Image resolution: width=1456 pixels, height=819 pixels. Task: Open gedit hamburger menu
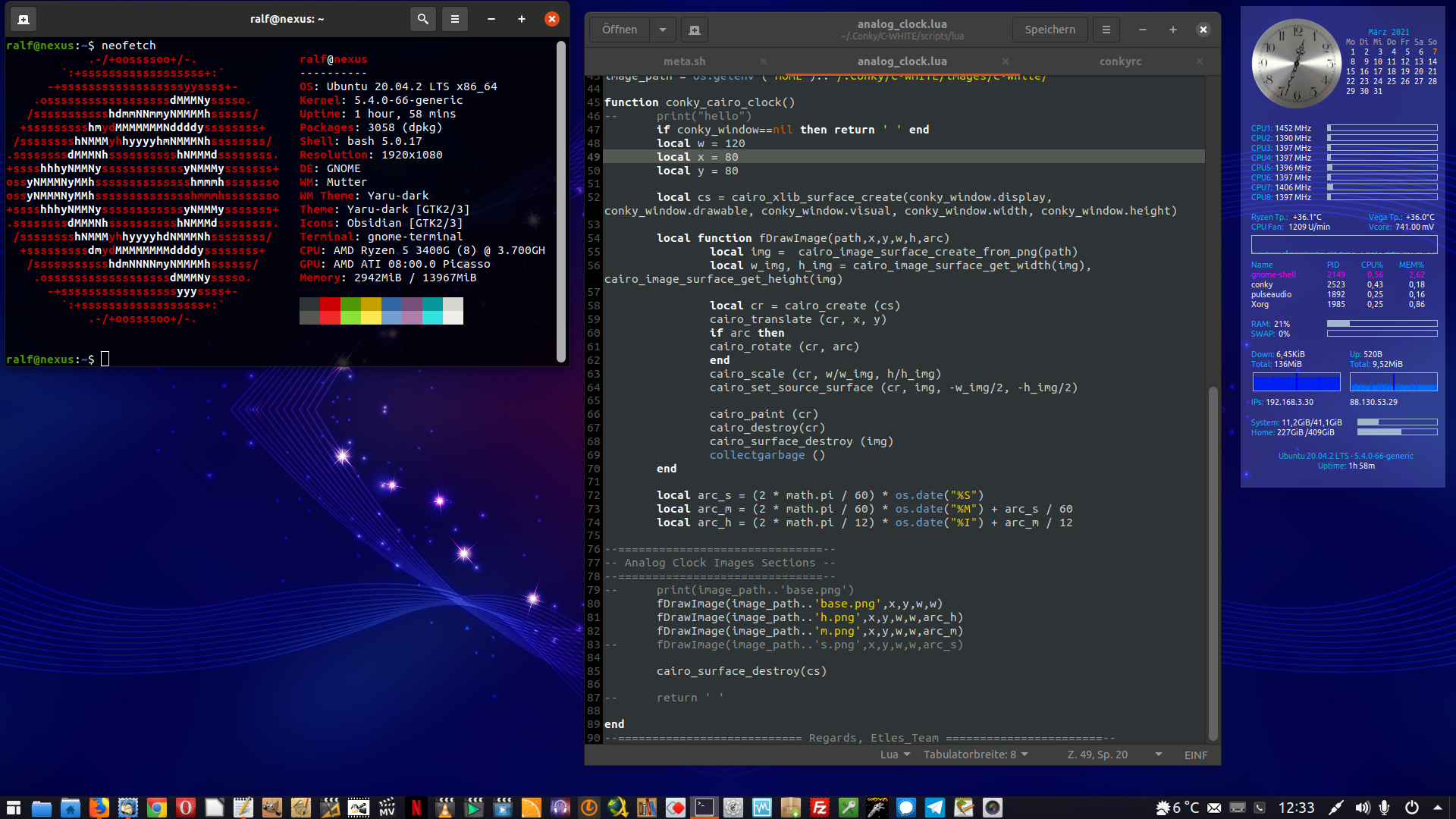pos(1106,30)
